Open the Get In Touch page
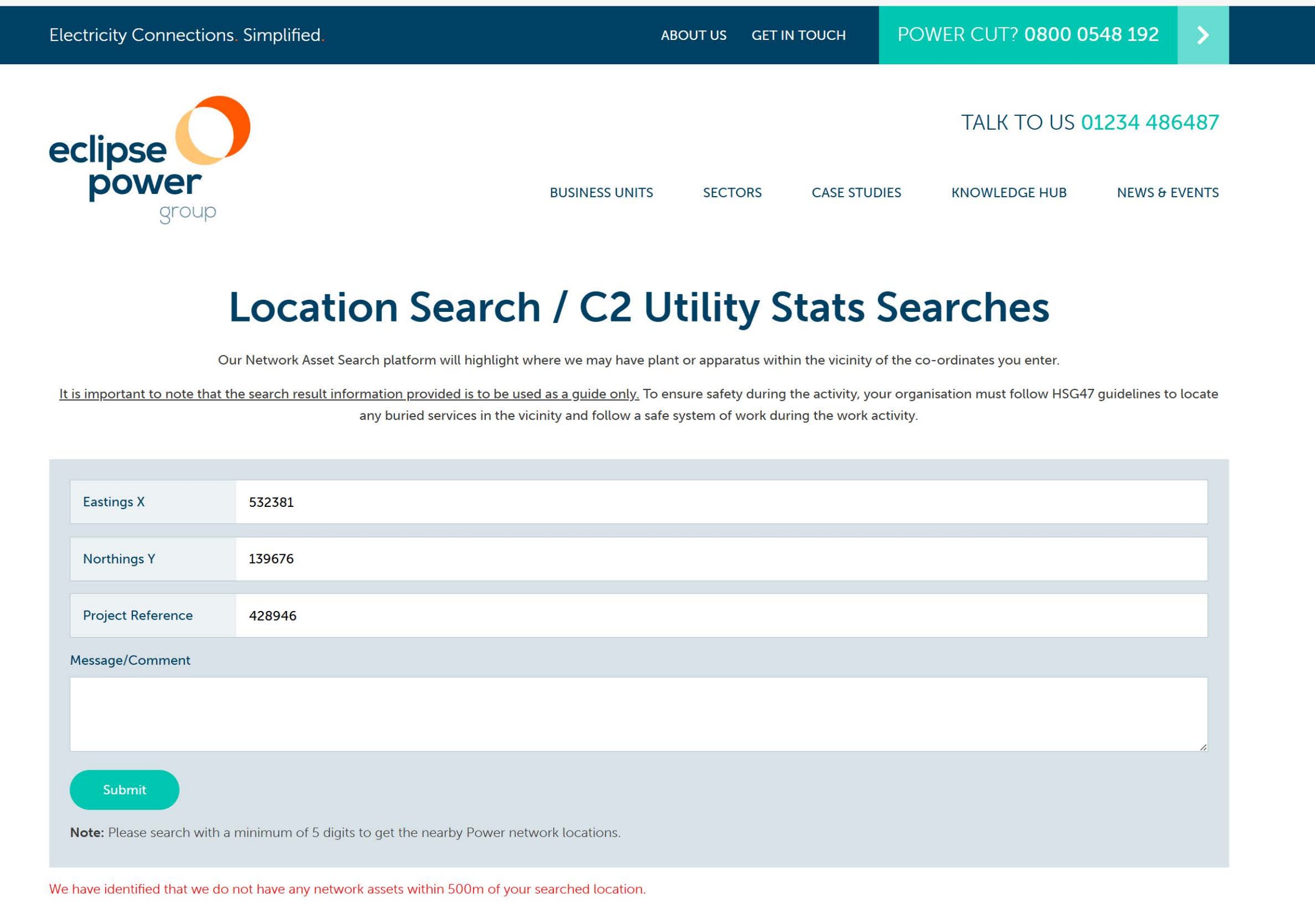 pyautogui.click(x=798, y=36)
